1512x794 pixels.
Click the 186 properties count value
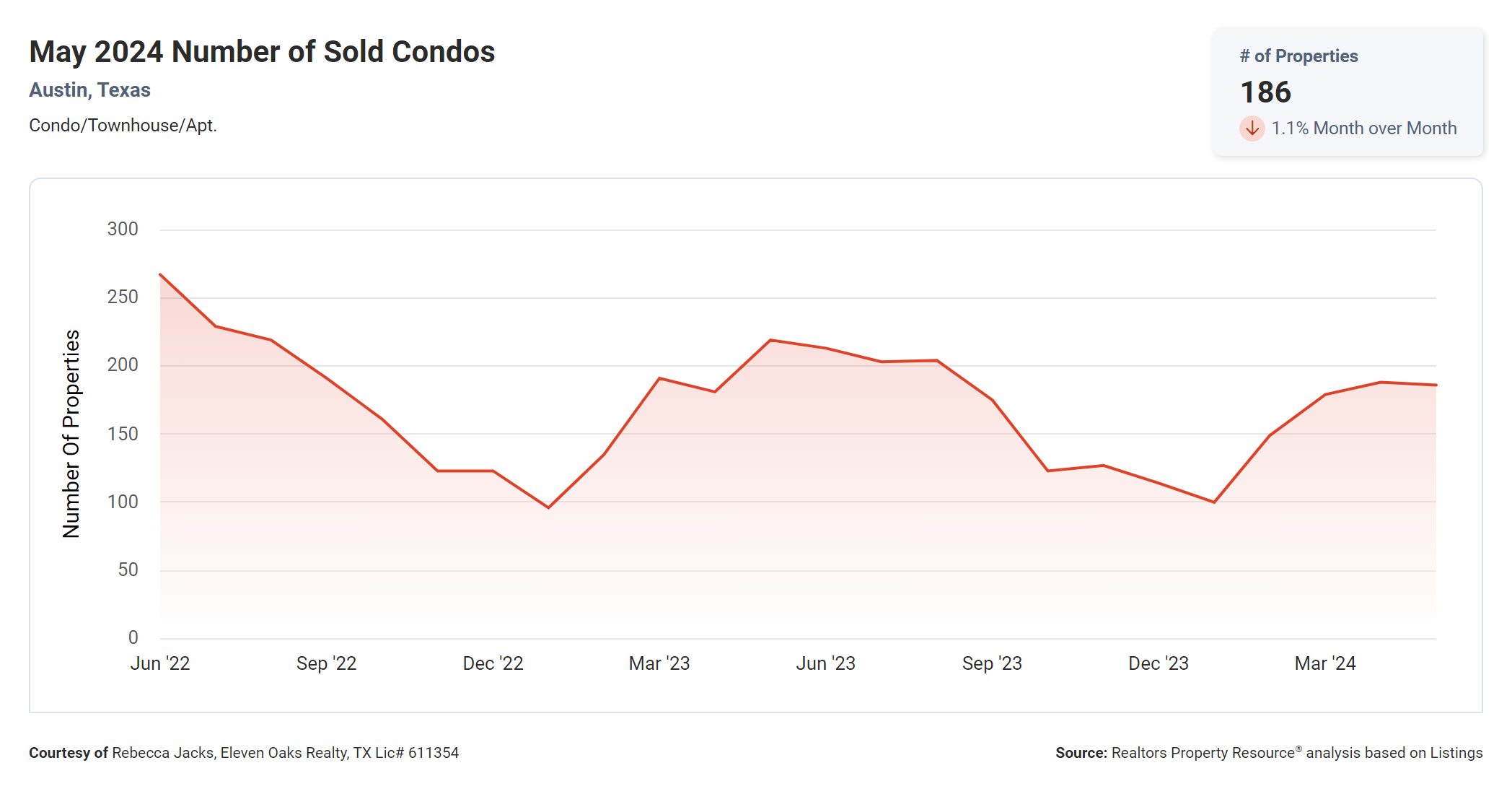(1265, 92)
